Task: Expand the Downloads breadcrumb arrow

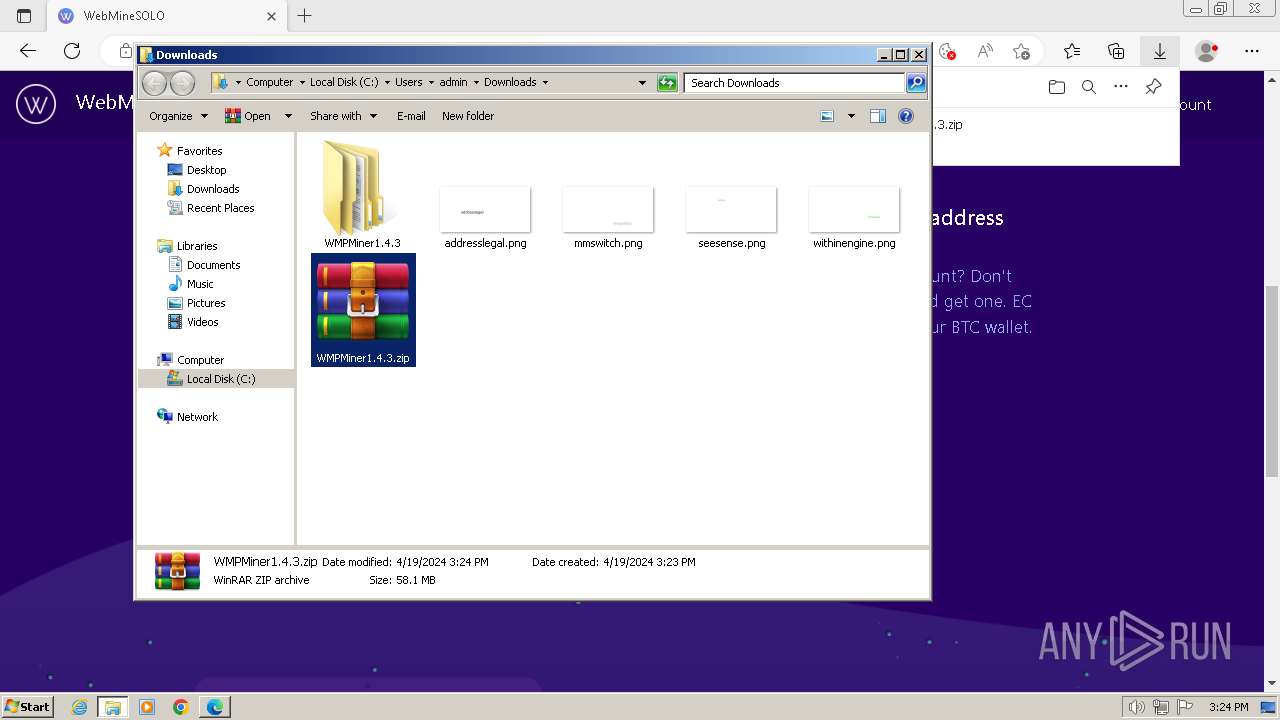Action: 545,83
